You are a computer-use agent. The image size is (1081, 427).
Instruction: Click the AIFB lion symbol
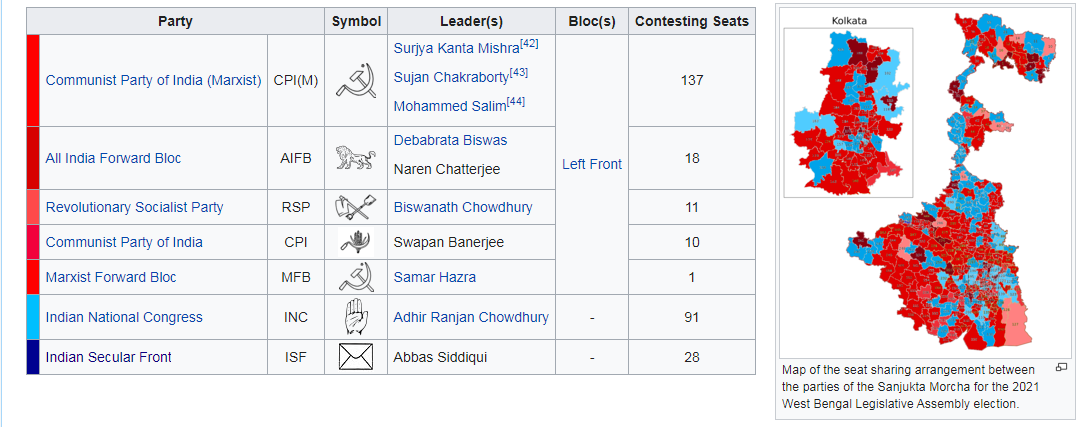click(355, 158)
